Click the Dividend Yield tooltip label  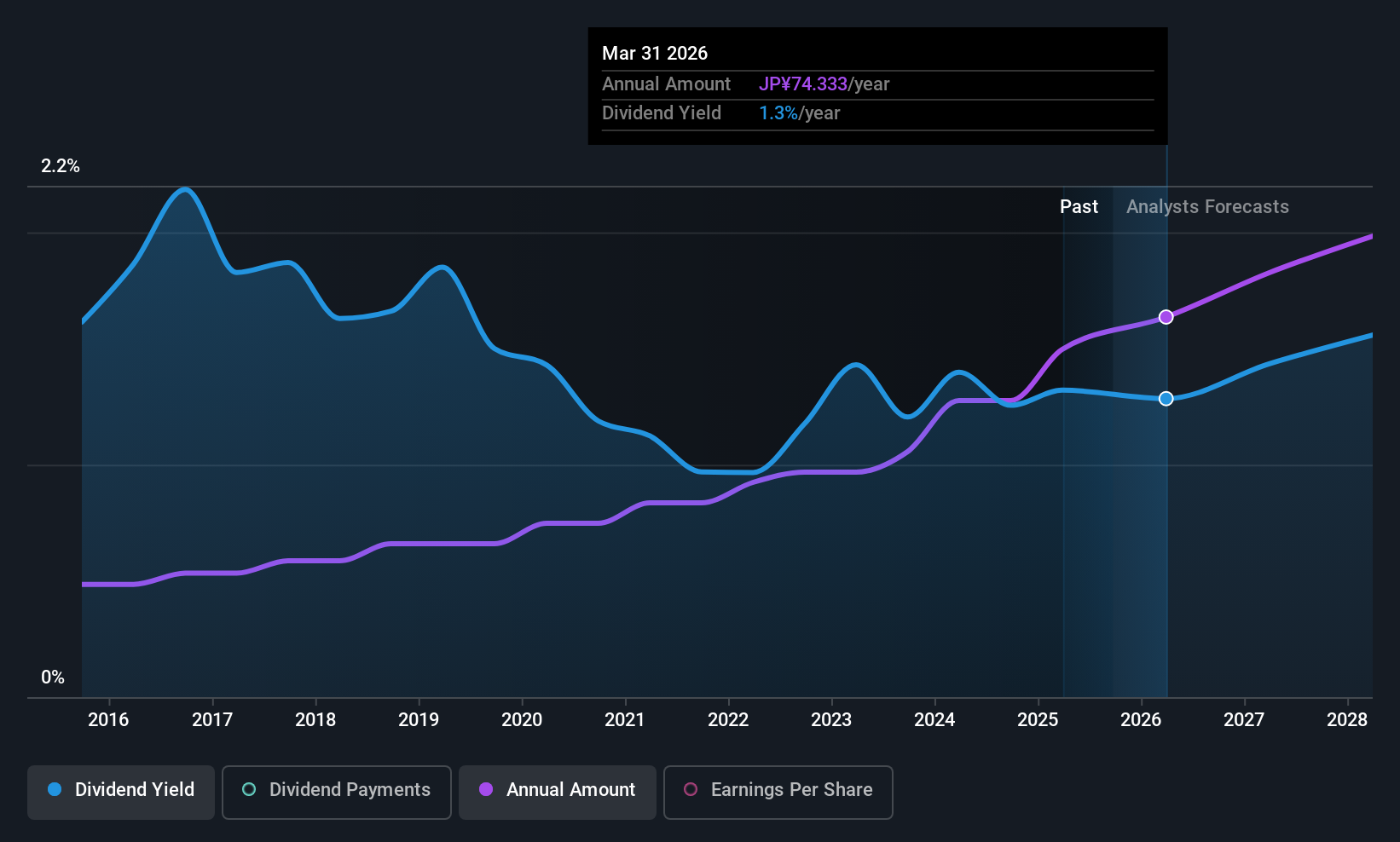(662, 113)
